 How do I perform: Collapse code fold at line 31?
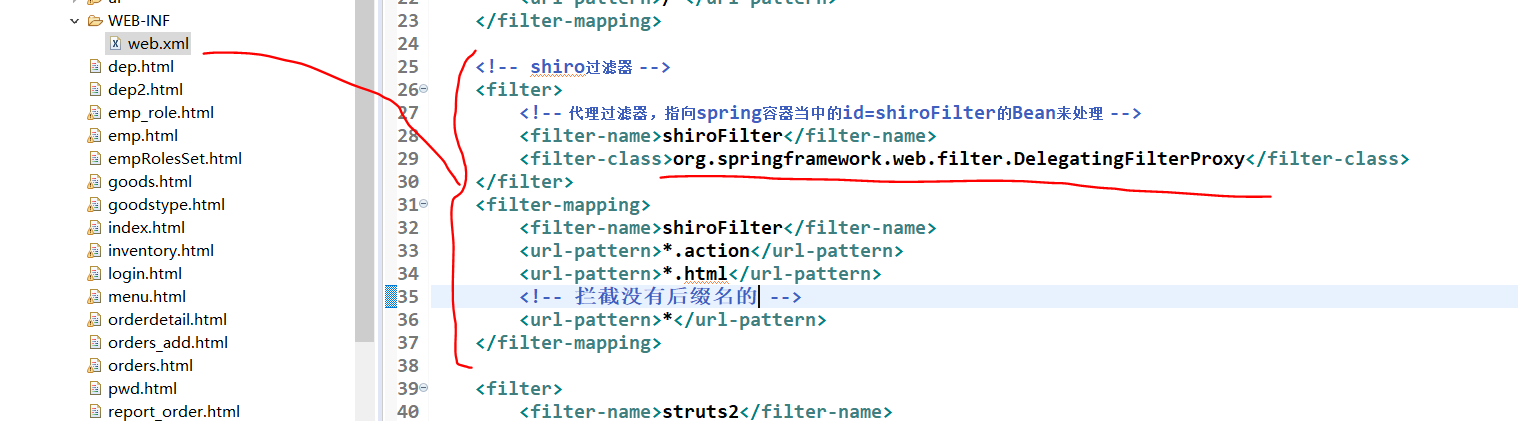(424, 205)
